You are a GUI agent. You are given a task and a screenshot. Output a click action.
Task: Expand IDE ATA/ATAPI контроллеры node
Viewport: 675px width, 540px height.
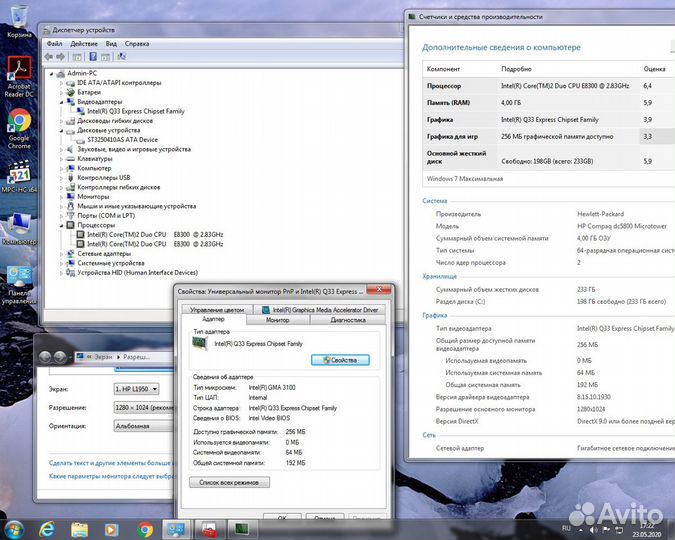pos(61,83)
